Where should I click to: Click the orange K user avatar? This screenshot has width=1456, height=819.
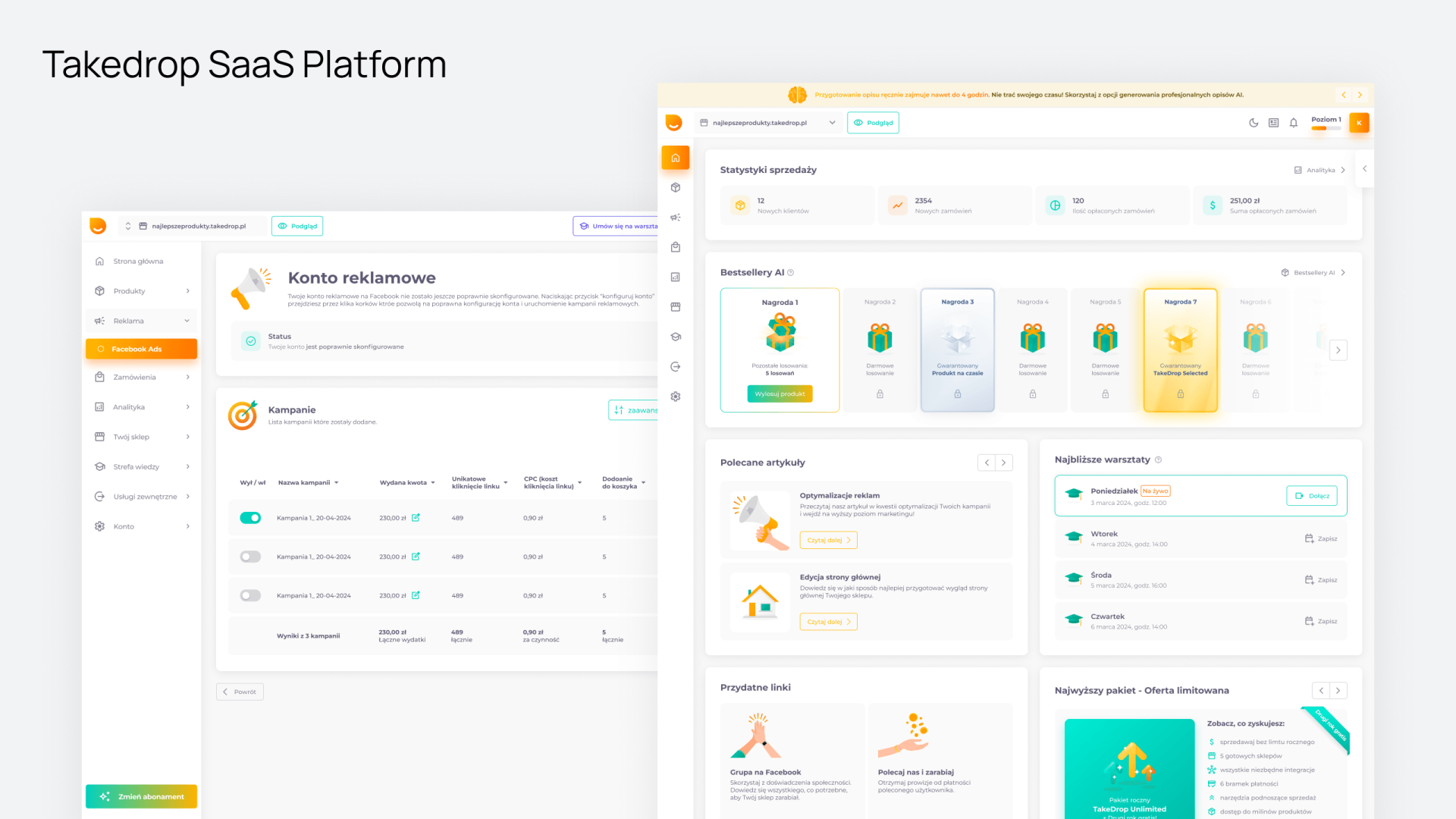click(1359, 123)
